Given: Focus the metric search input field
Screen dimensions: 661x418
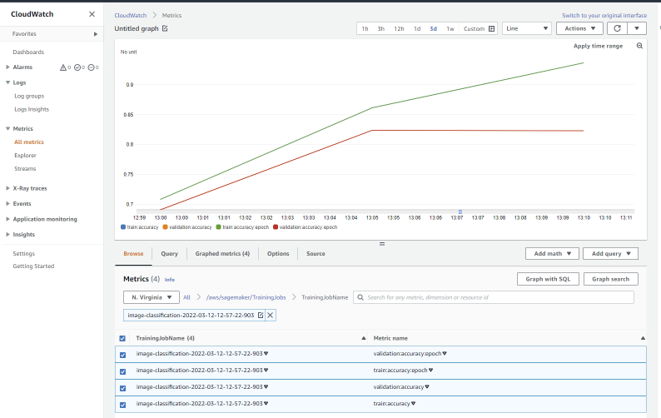Looking at the screenshot, I should (493, 297).
